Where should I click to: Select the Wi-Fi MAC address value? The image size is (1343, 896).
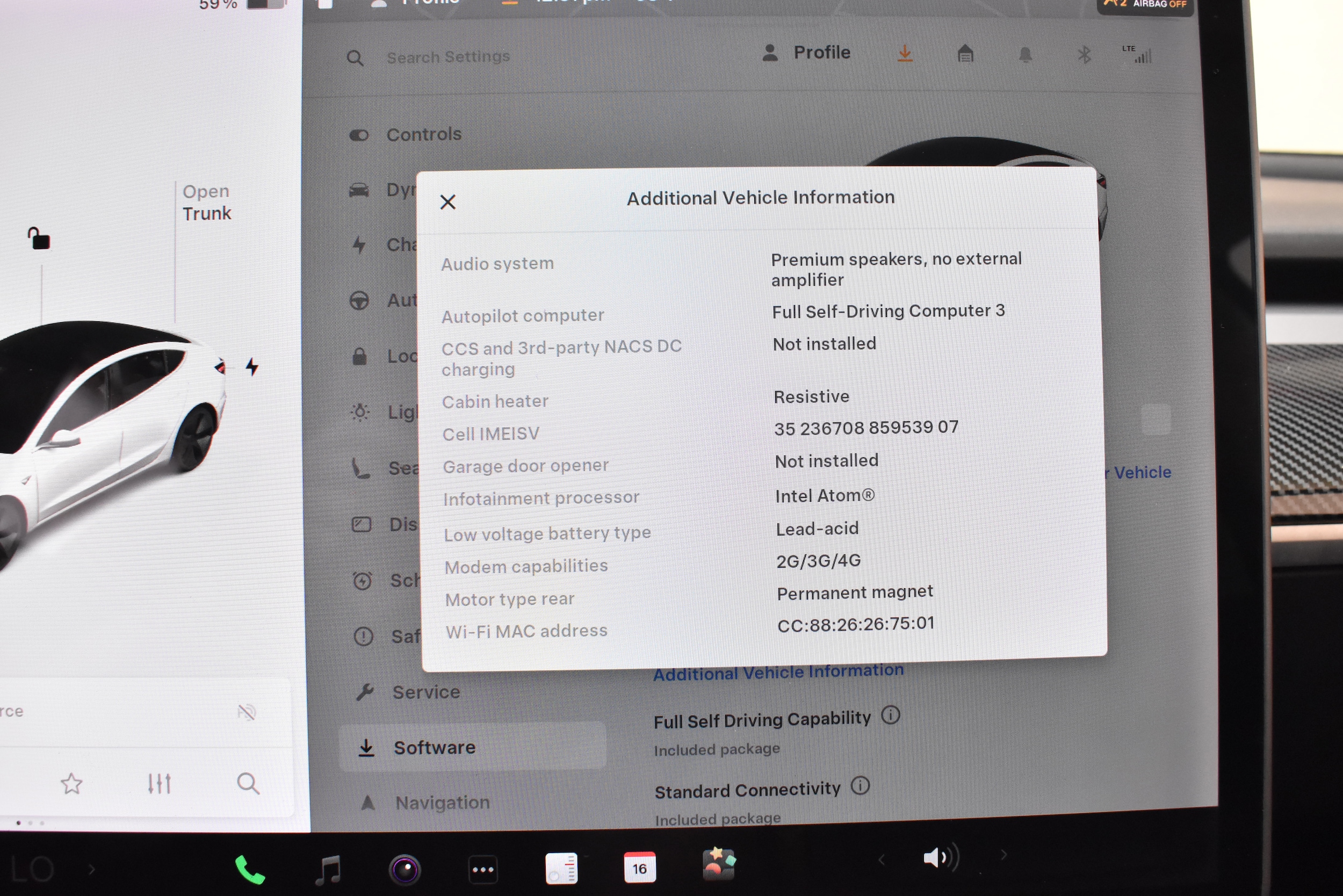856,624
